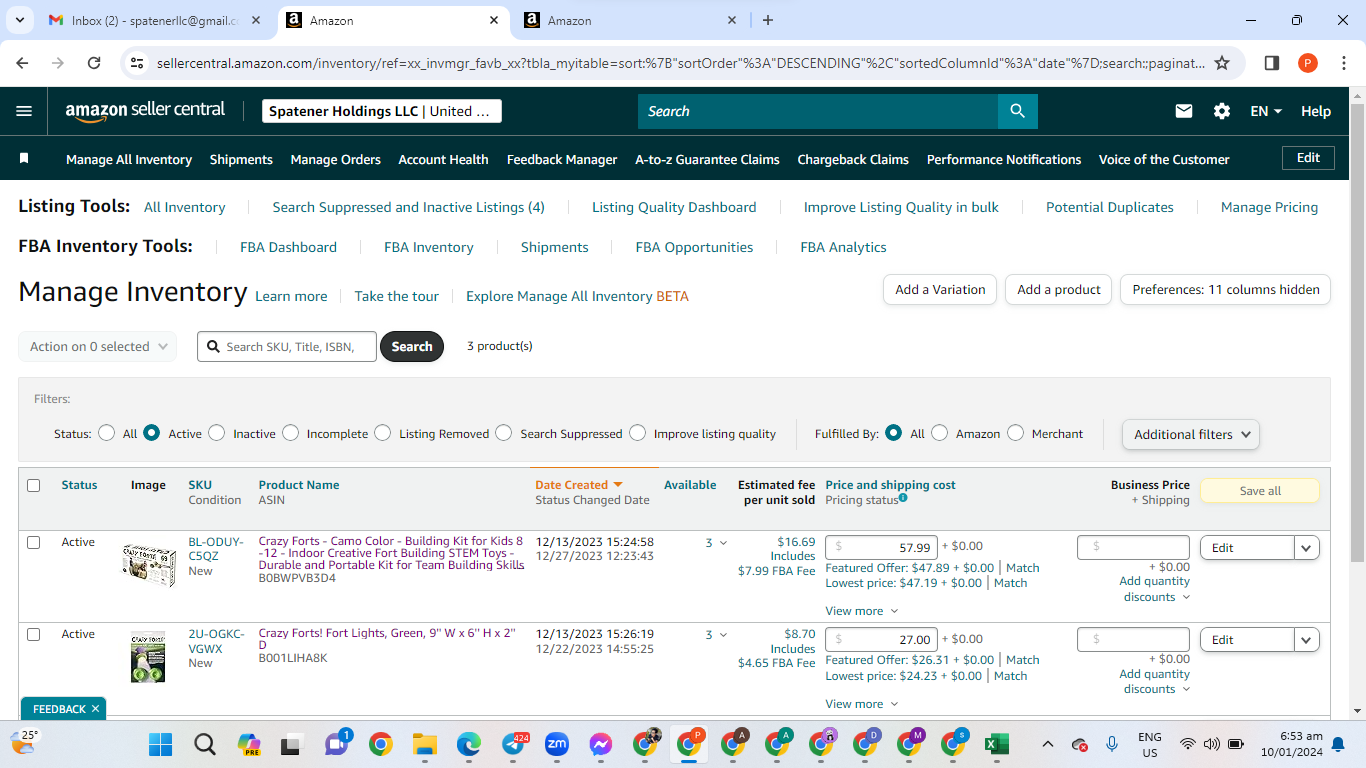This screenshot has width=1366, height=768.
Task: Open the hamburger navigation menu
Action: [x=24, y=111]
